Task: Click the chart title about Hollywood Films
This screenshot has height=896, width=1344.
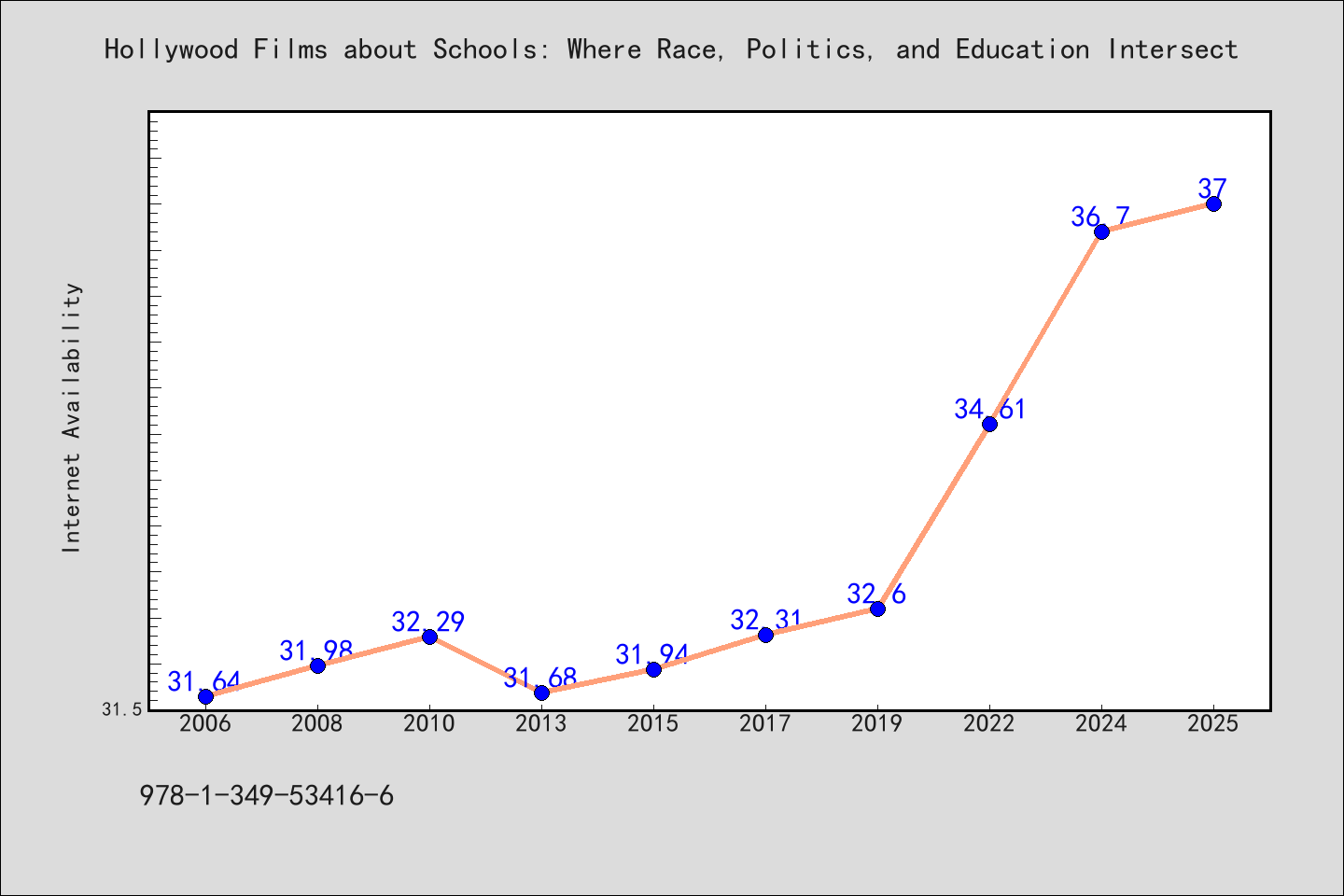Action: point(671,49)
